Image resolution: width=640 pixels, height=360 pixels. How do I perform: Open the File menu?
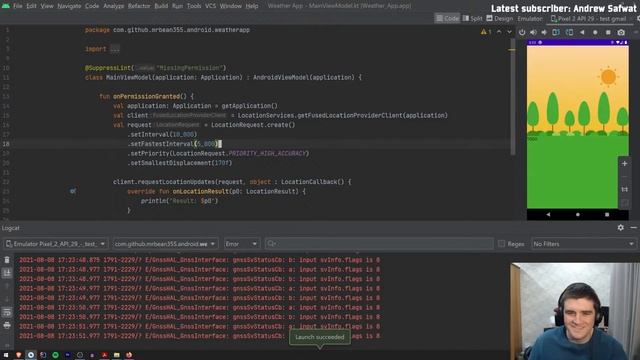click(x=18, y=6)
